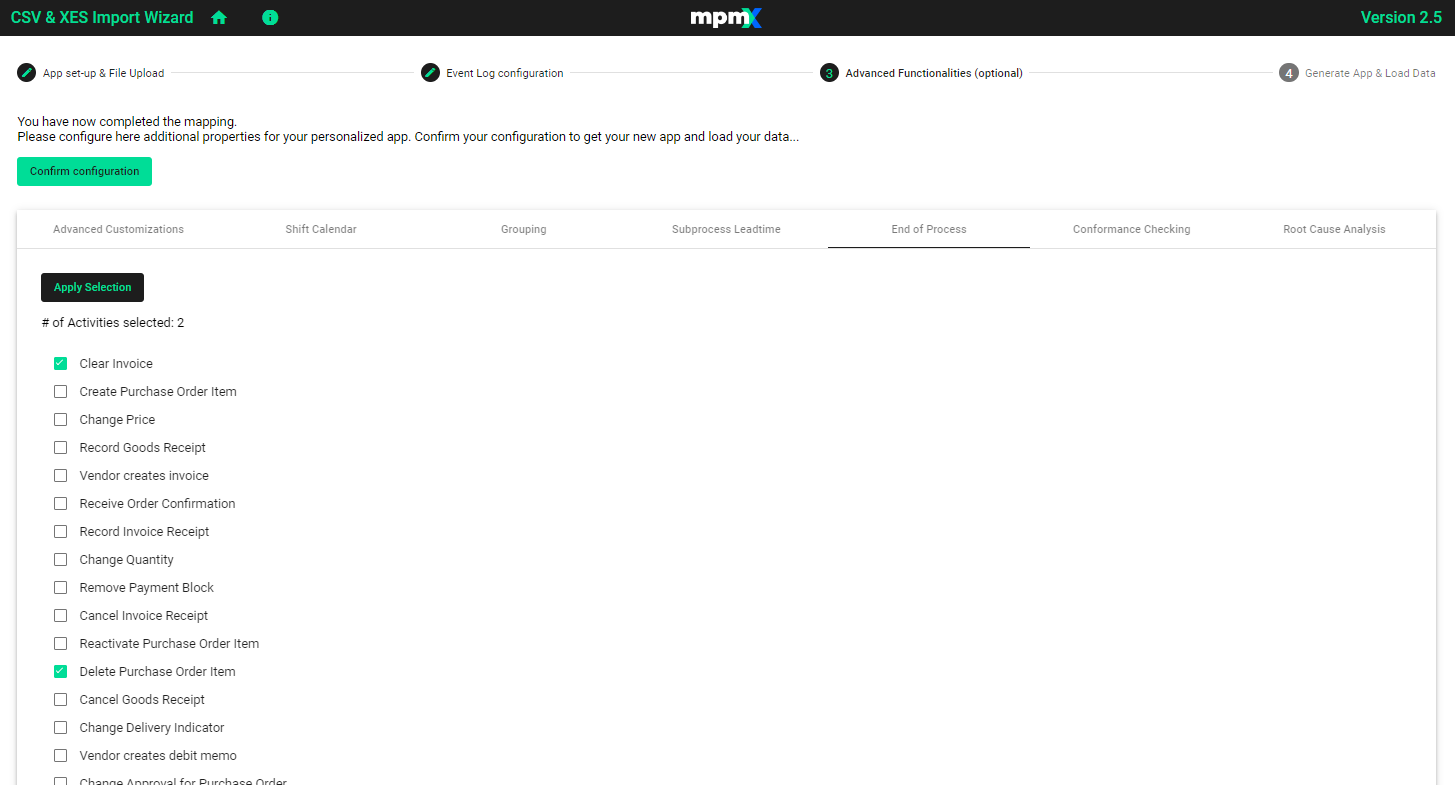
Task: Open the Grouping tab
Action: (524, 229)
